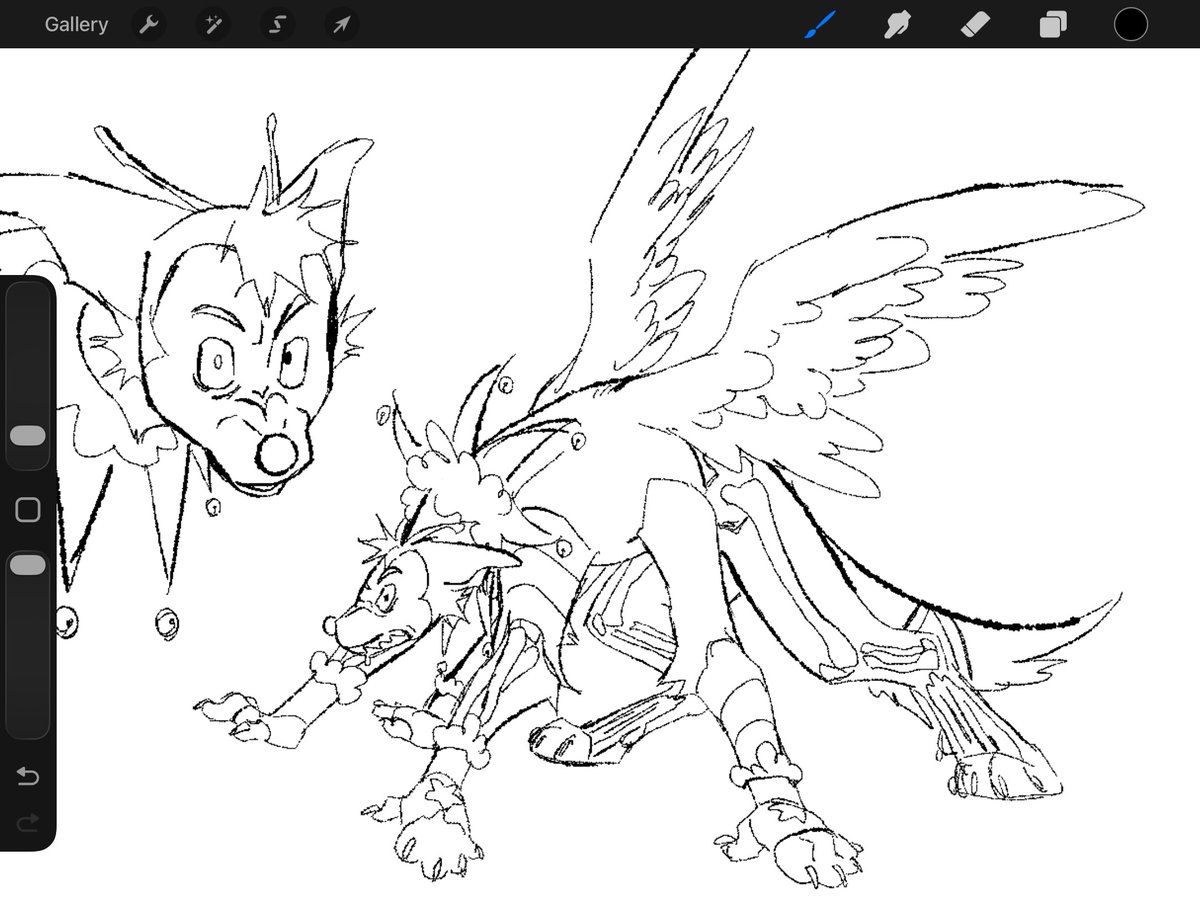Select the Brush tool
This screenshot has height=900, width=1200.
coord(820,24)
